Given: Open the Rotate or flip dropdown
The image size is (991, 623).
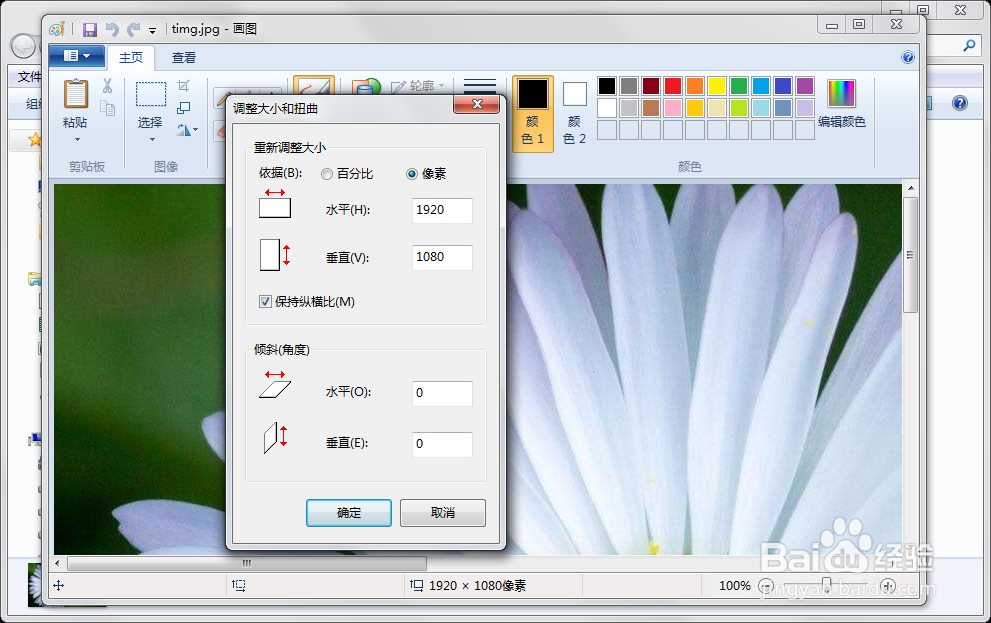Looking at the screenshot, I should point(187,130).
